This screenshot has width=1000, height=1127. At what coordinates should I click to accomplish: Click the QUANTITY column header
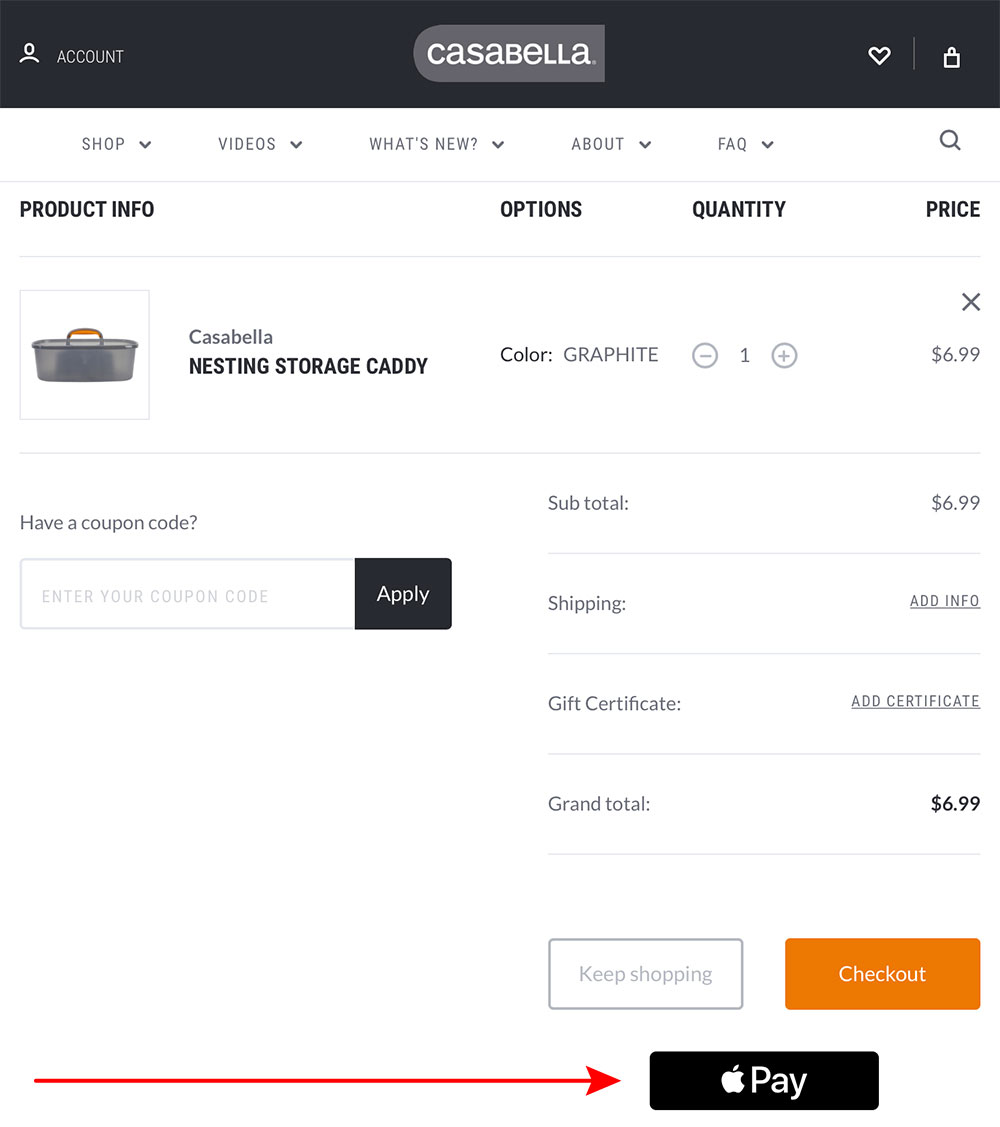click(x=739, y=209)
